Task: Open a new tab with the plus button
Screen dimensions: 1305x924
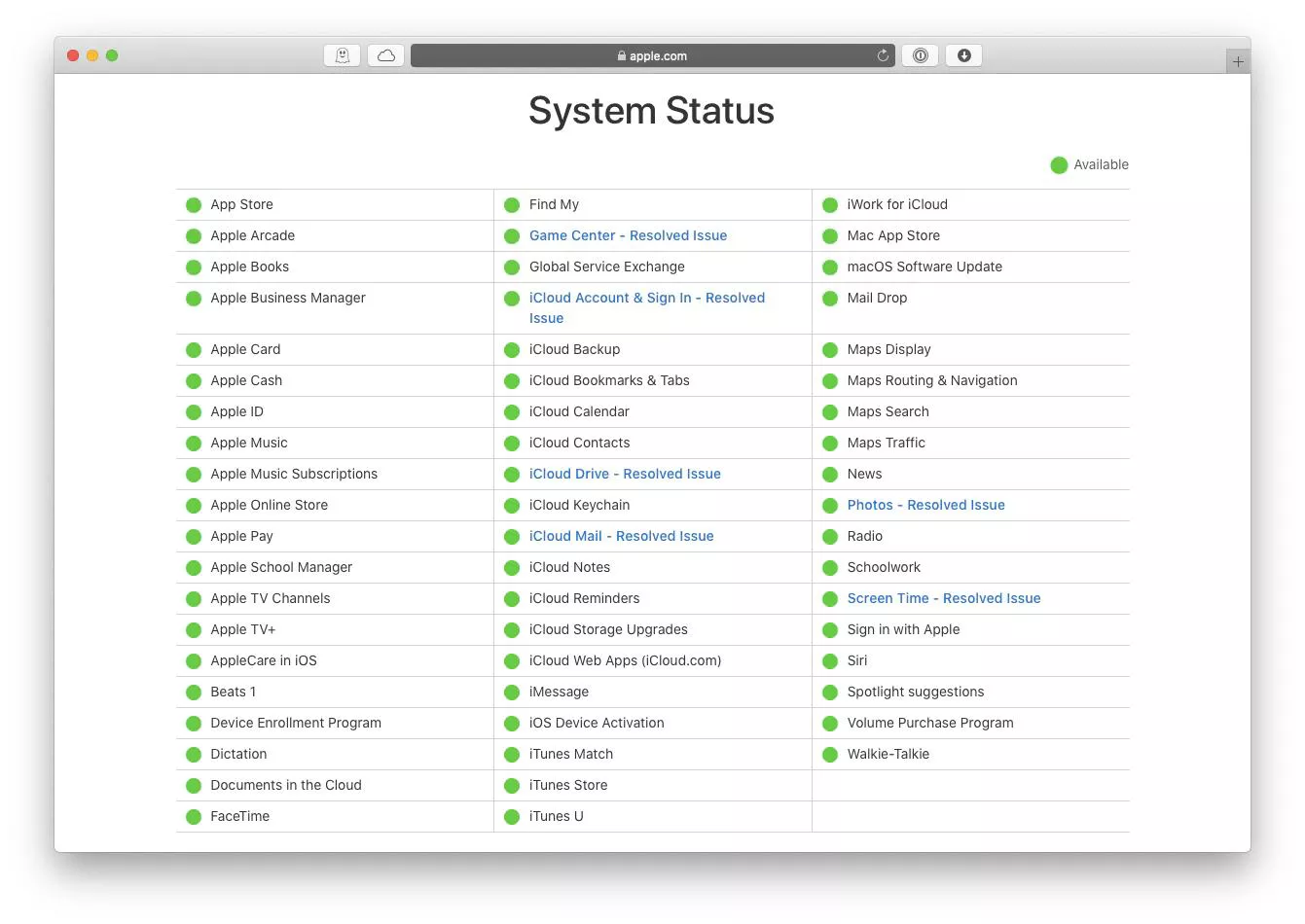Action: [x=1238, y=61]
